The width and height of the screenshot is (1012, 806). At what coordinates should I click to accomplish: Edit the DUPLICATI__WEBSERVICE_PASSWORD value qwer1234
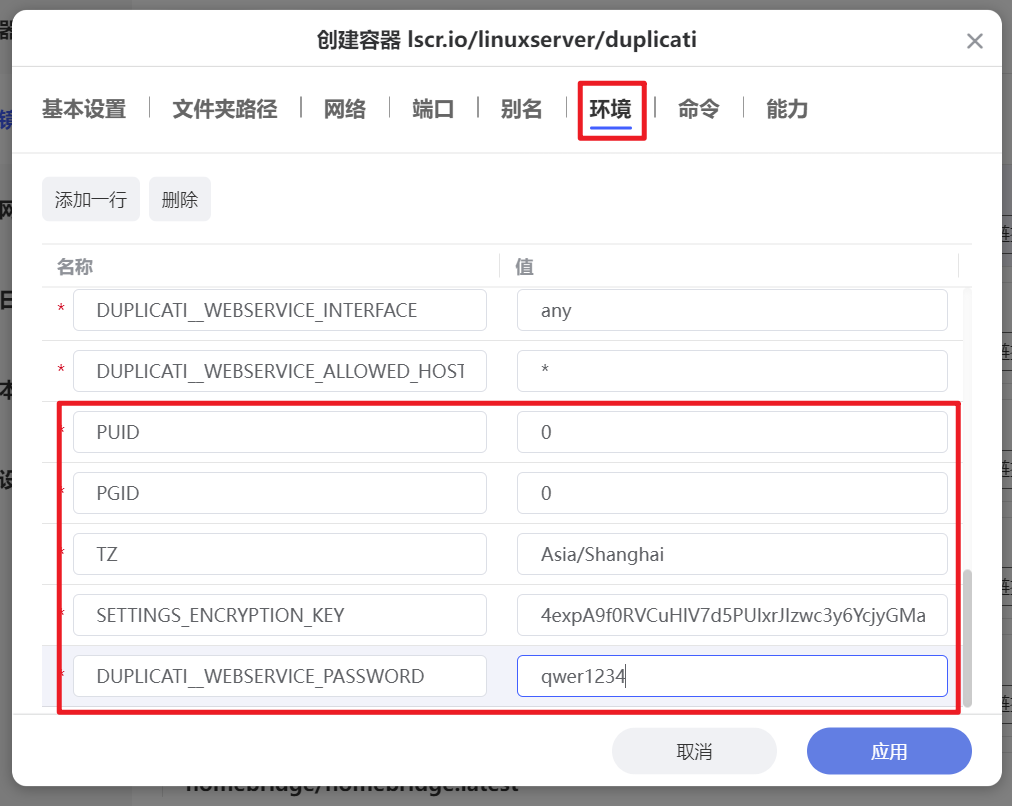coord(731,676)
